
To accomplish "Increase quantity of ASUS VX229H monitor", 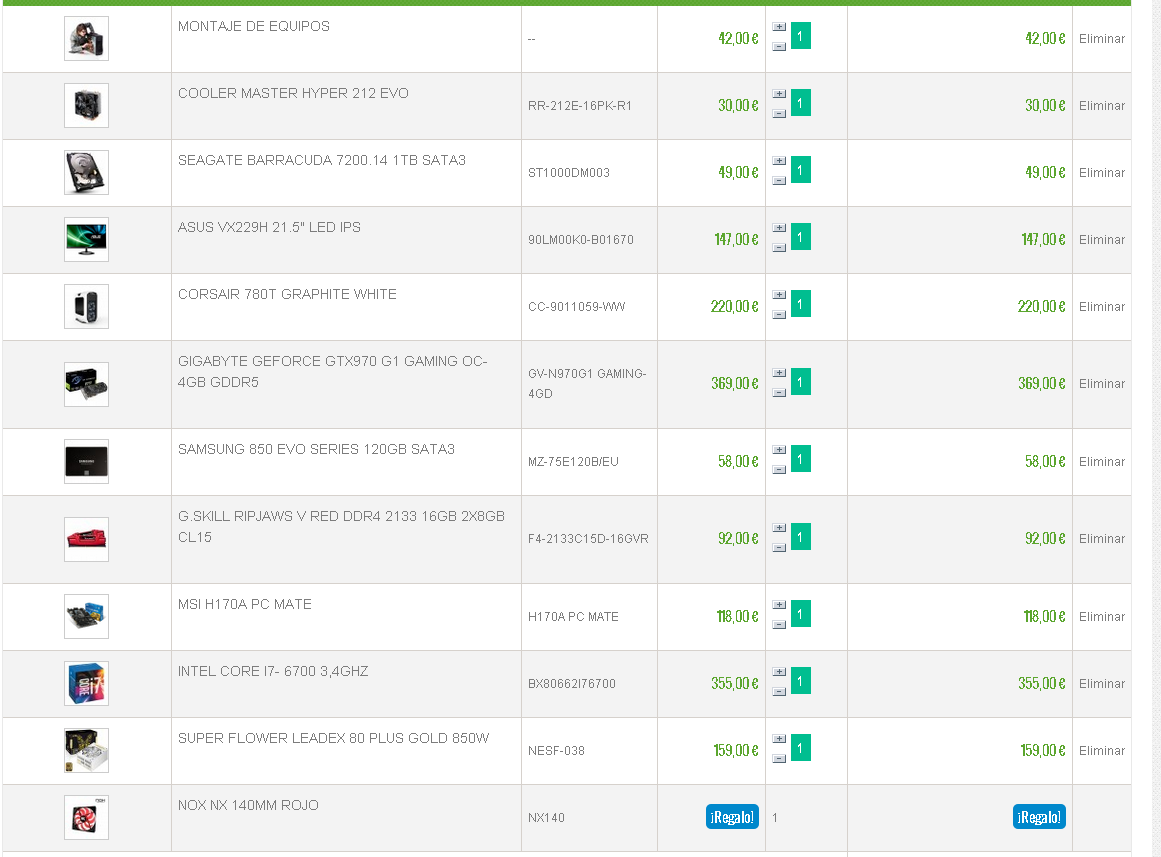I will click(x=779, y=228).
